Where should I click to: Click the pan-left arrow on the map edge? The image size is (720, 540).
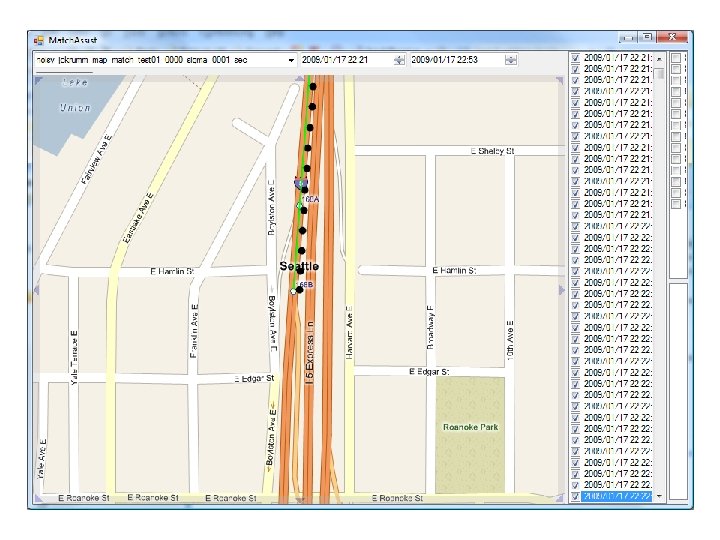point(37,290)
